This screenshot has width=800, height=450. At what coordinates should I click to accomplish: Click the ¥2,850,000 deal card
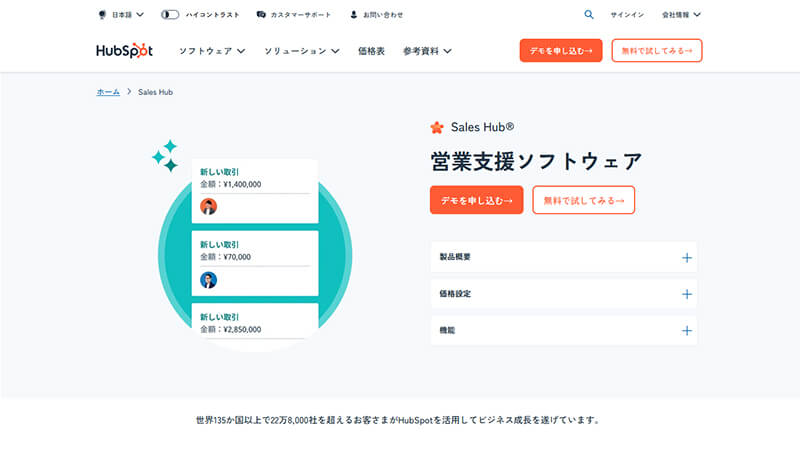coord(254,322)
